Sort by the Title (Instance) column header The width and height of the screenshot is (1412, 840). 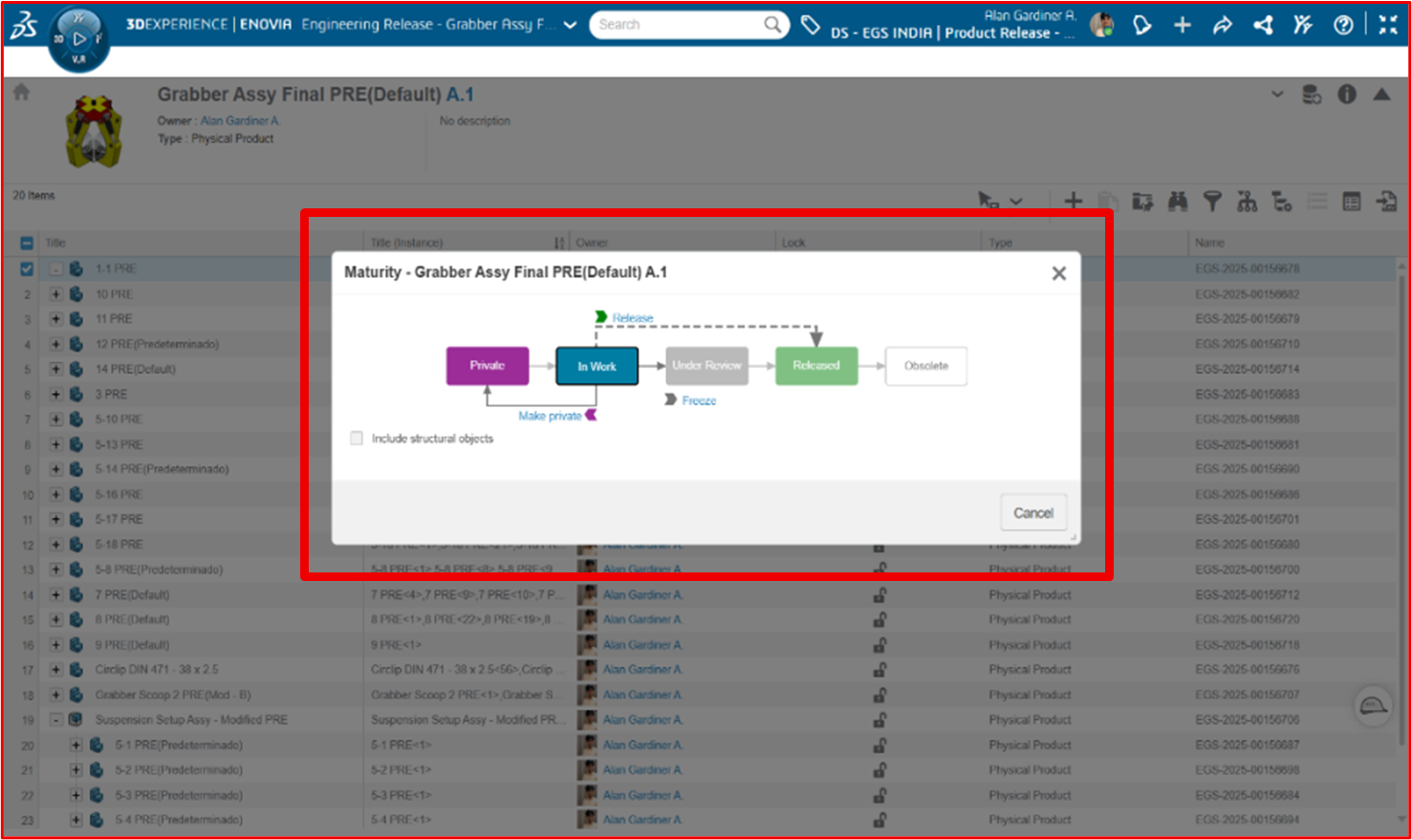407,243
